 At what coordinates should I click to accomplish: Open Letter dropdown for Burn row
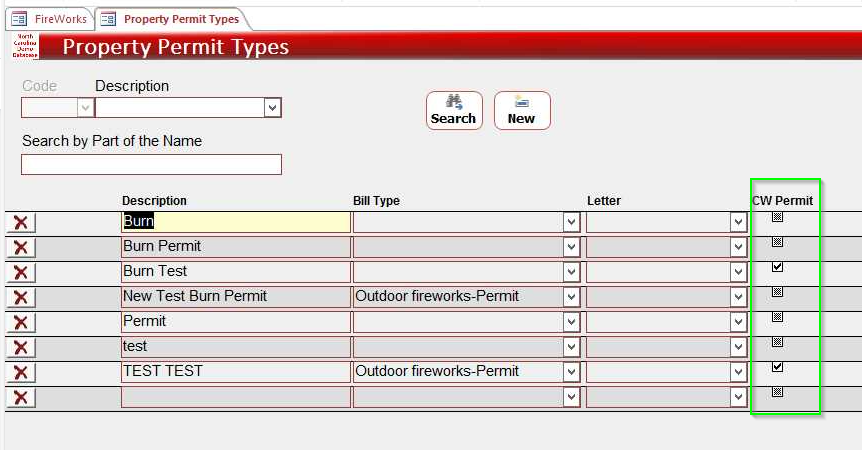738,222
